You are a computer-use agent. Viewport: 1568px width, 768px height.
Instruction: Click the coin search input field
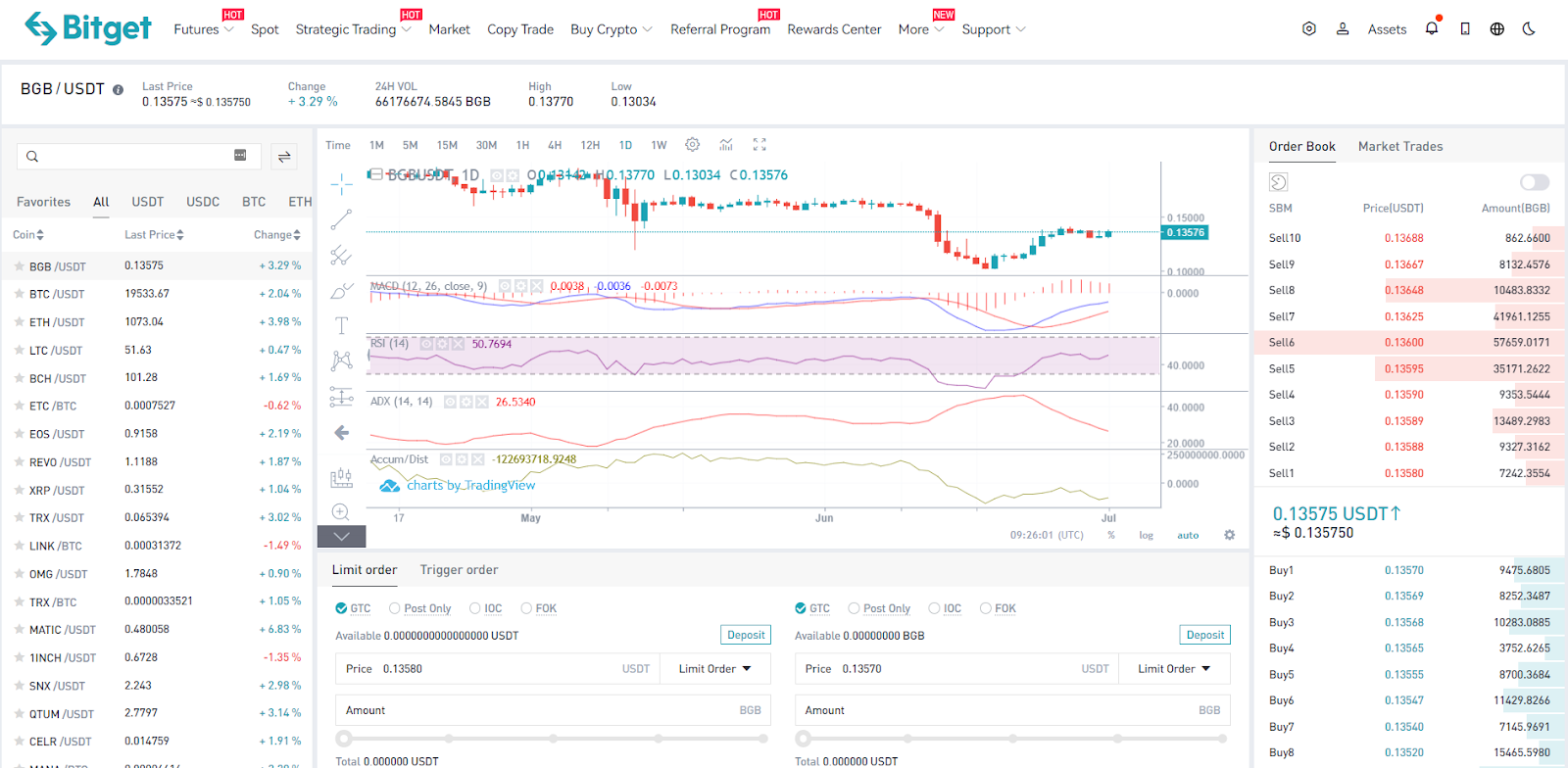click(x=138, y=156)
